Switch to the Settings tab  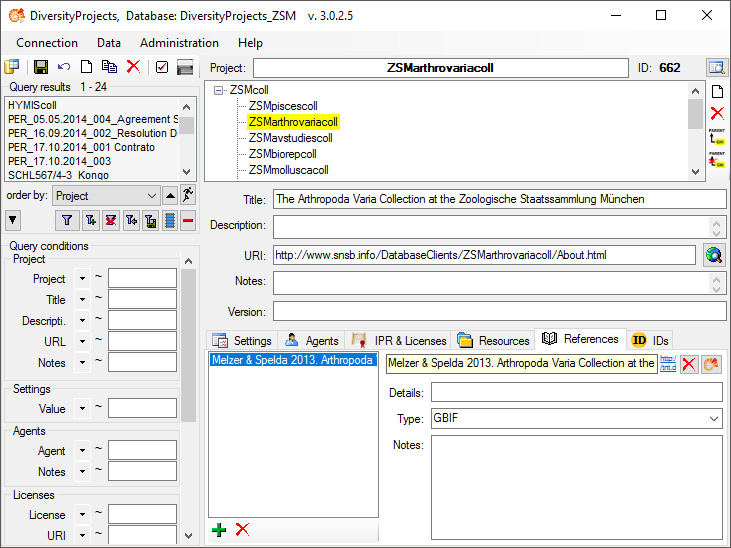click(242, 340)
